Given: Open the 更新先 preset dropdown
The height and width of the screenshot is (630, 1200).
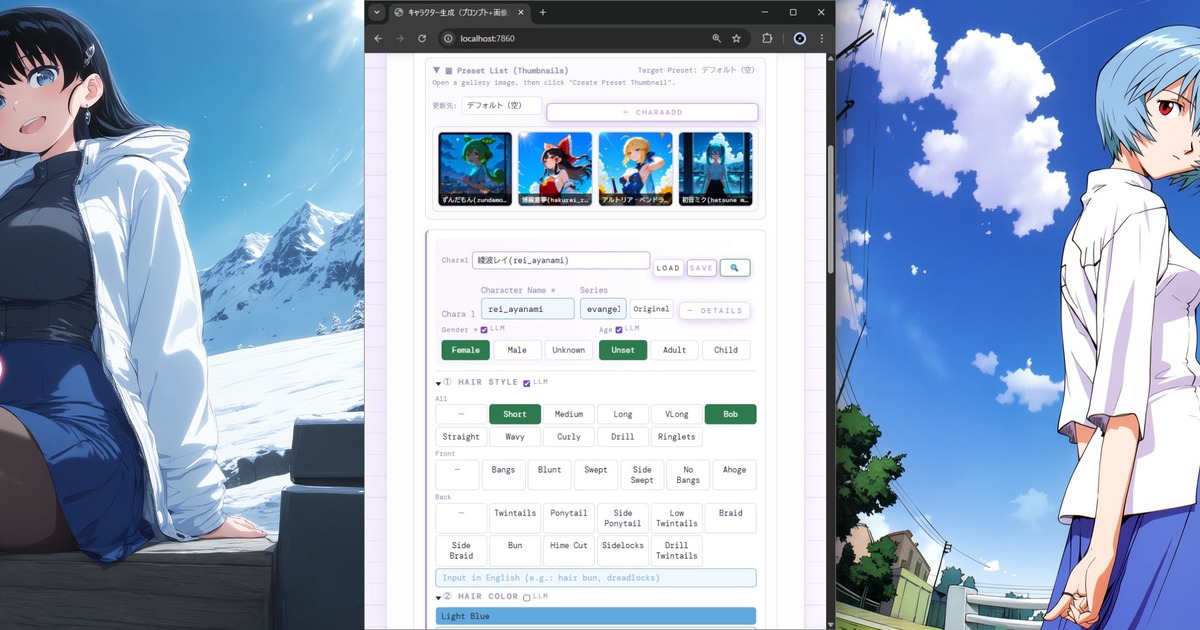Looking at the screenshot, I should (501, 105).
